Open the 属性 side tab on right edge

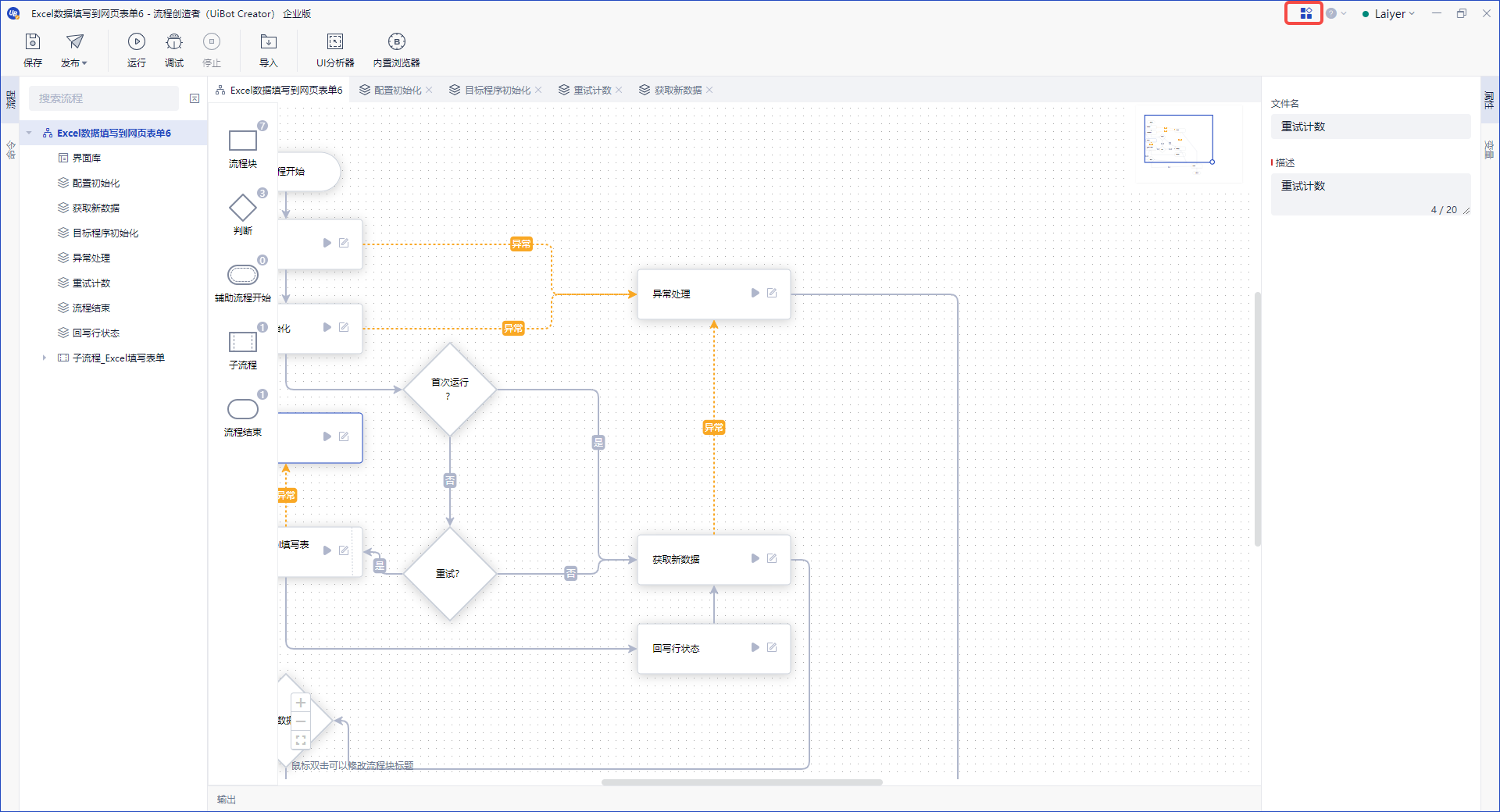point(1489,99)
